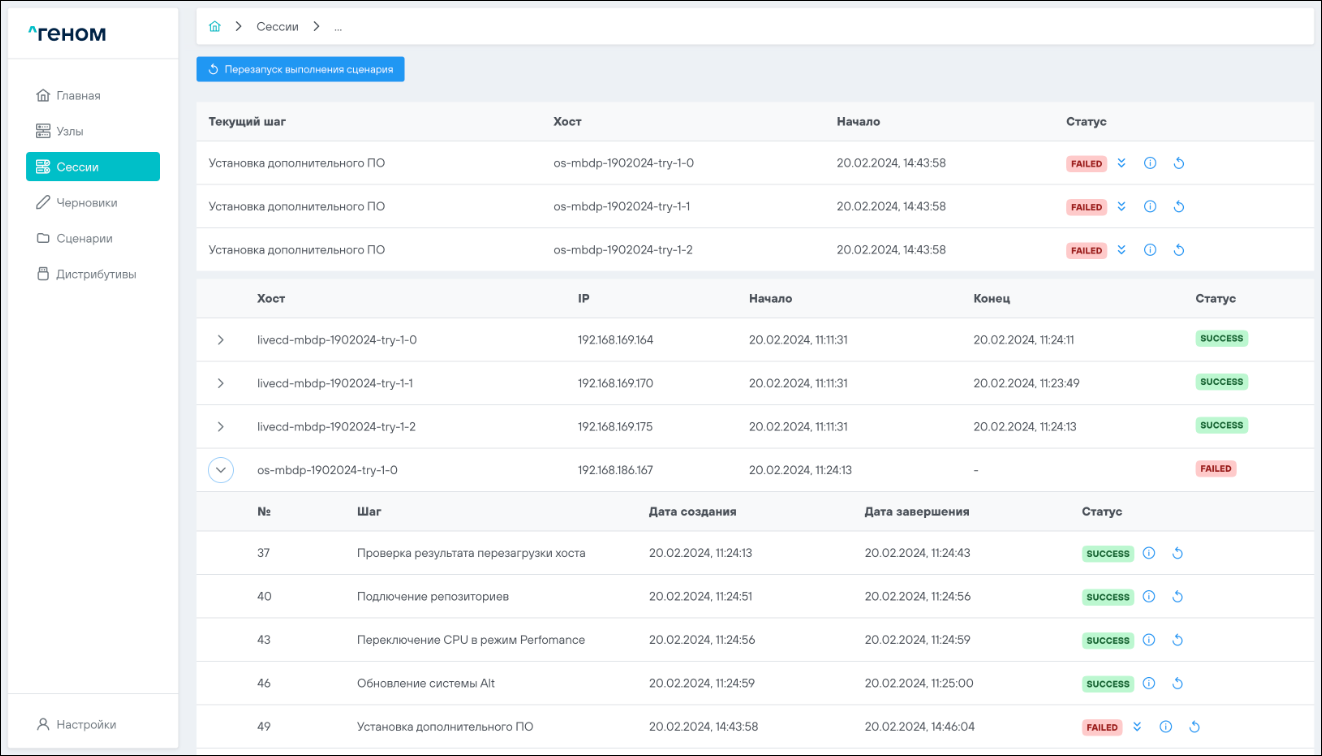Restart step 40 Подключение репозиториев
Screen dimensions: 1322x756
(1177, 597)
